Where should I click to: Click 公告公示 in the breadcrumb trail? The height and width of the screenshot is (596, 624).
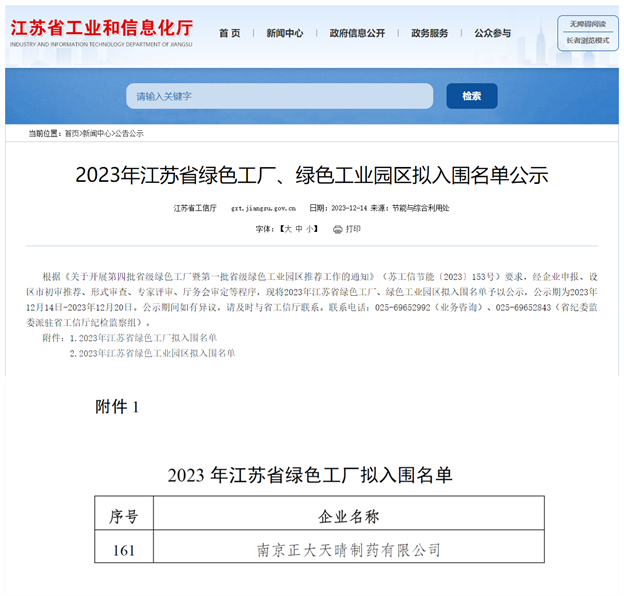[129, 133]
